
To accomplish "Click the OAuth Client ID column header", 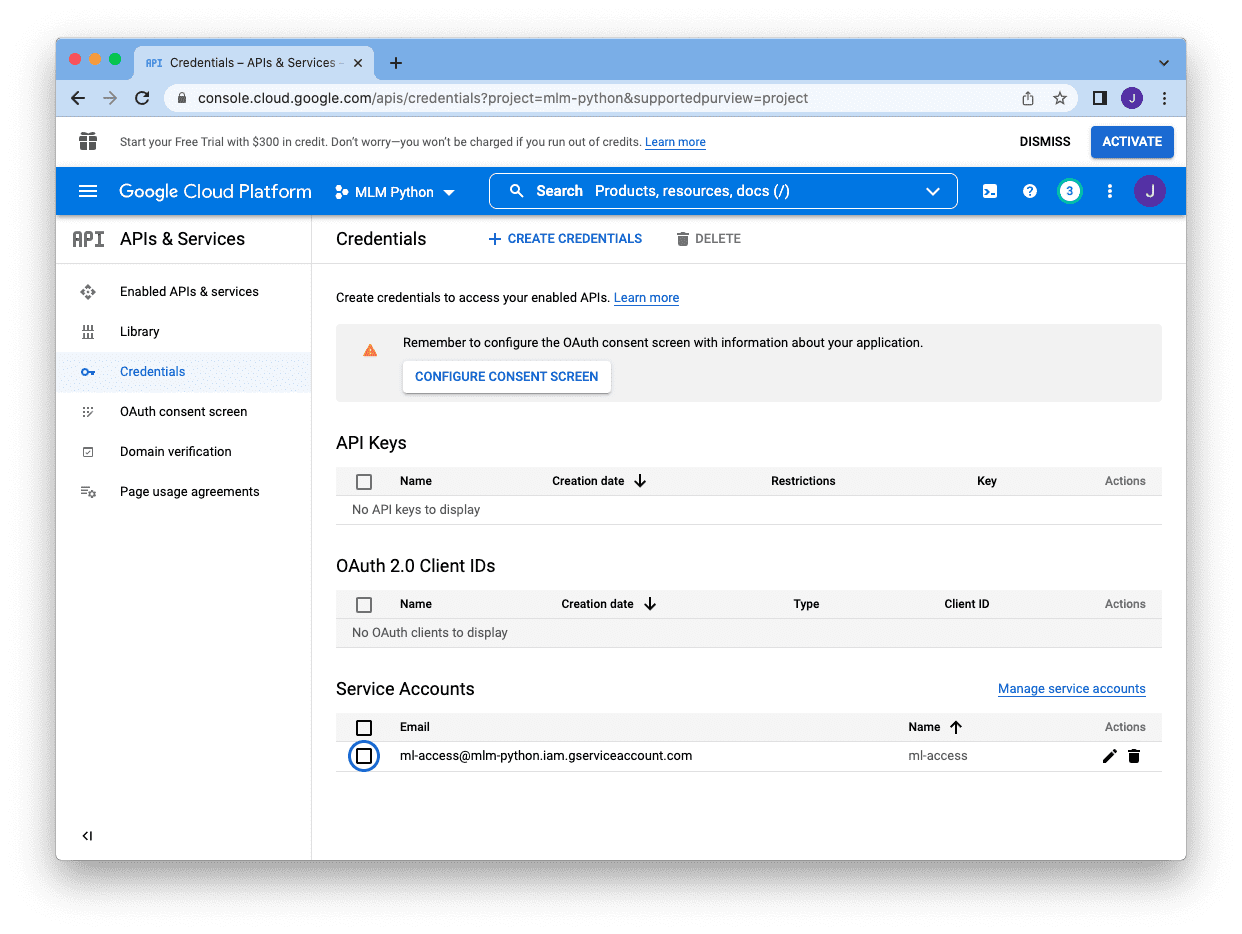I will (967, 604).
